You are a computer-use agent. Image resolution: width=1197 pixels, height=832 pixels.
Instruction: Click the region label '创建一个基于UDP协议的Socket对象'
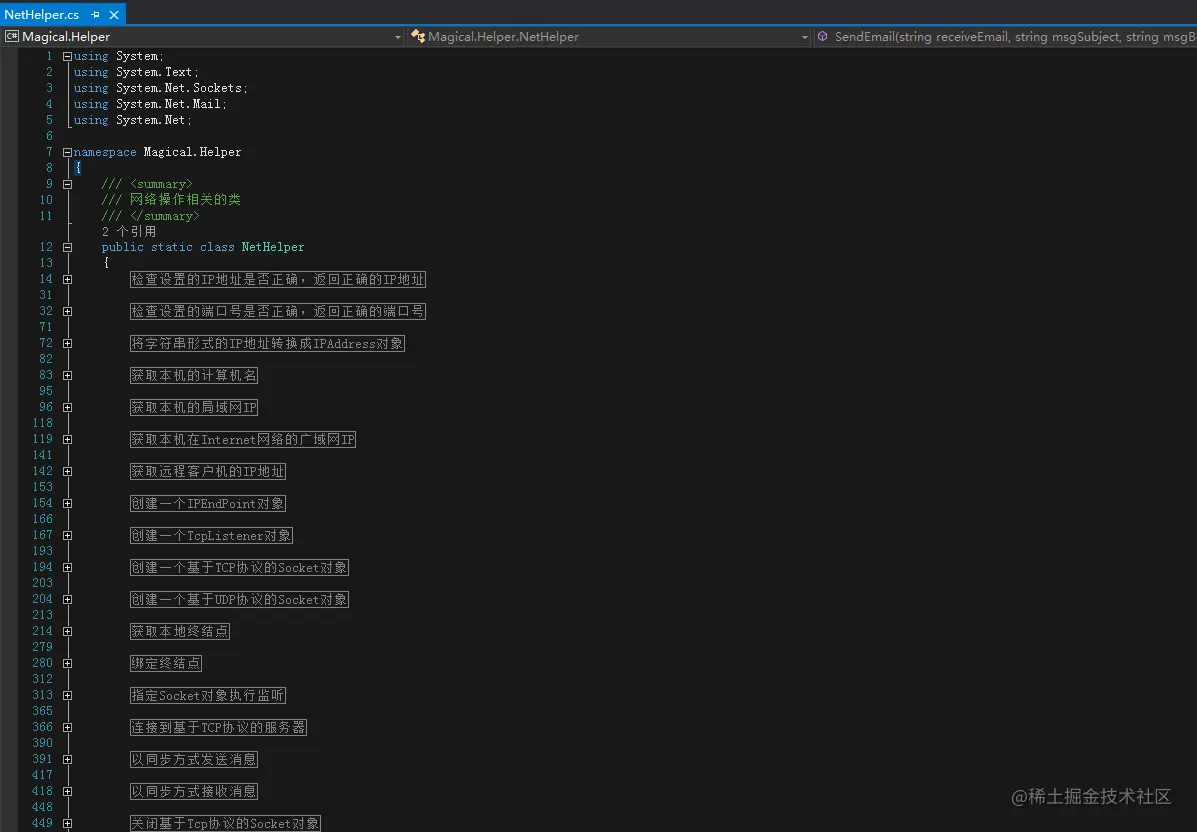pyautogui.click(x=240, y=600)
